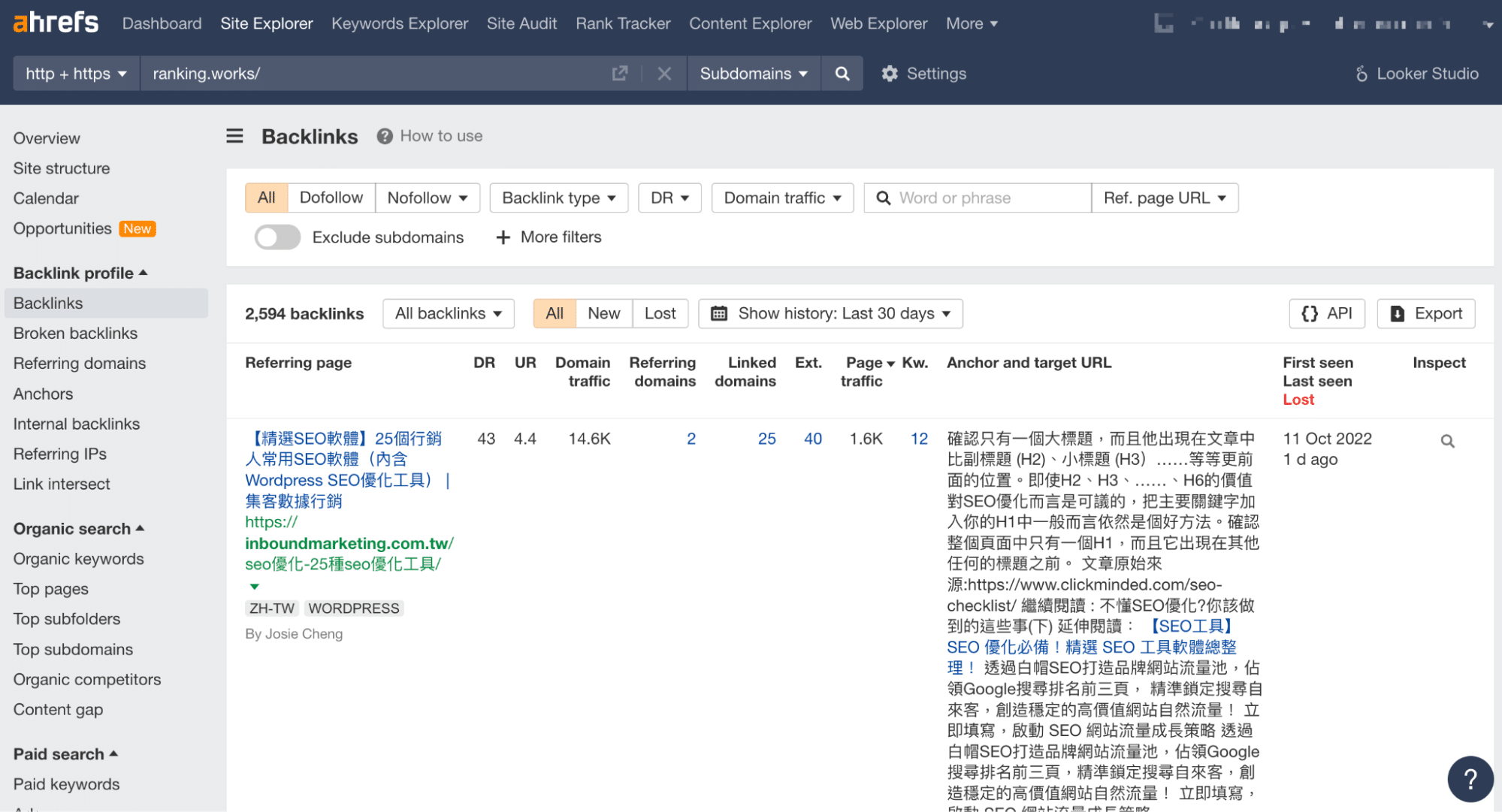Open Keywords Explorer in top navigation
Viewport: 1502px width, 812px height.
400,23
